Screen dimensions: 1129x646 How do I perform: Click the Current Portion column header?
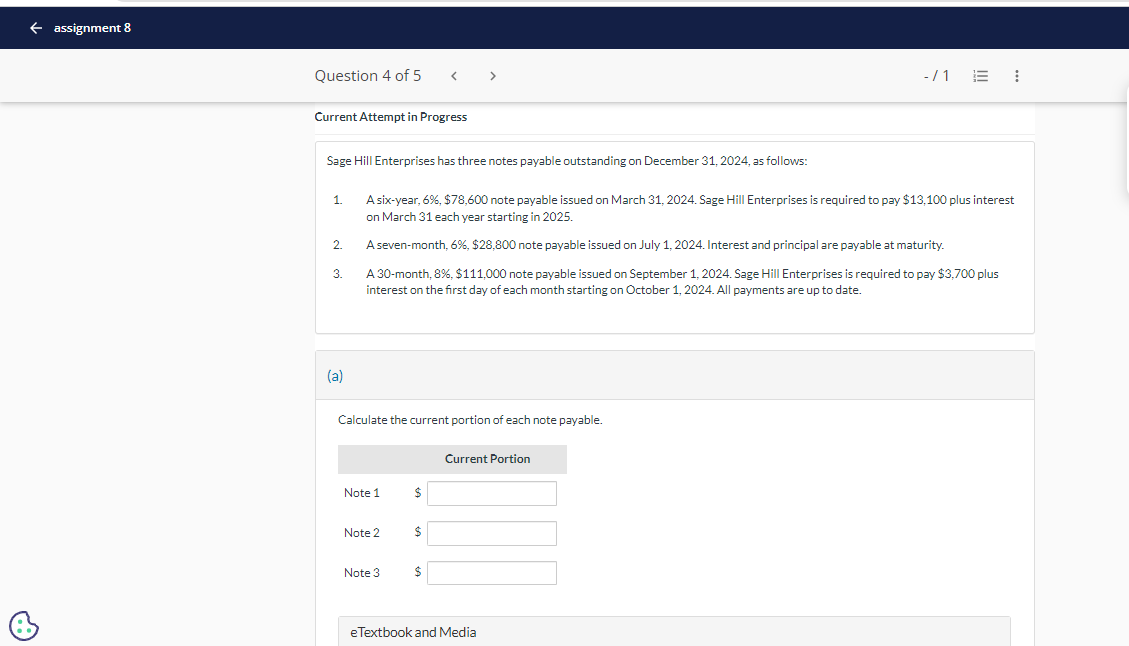pyautogui.click(x=488, y=458)
